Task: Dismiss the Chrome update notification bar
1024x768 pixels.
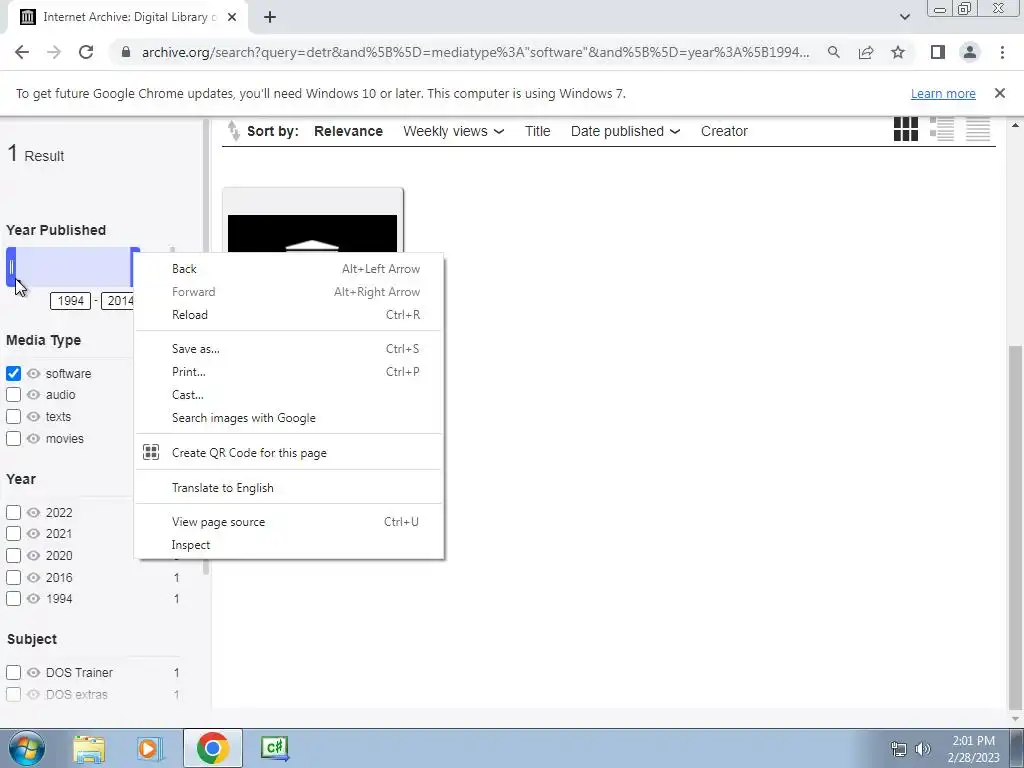Action: [x=999, y=93]
